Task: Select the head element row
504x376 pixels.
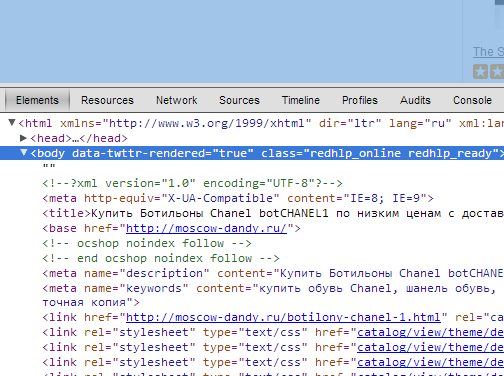Action: [79, 138]
